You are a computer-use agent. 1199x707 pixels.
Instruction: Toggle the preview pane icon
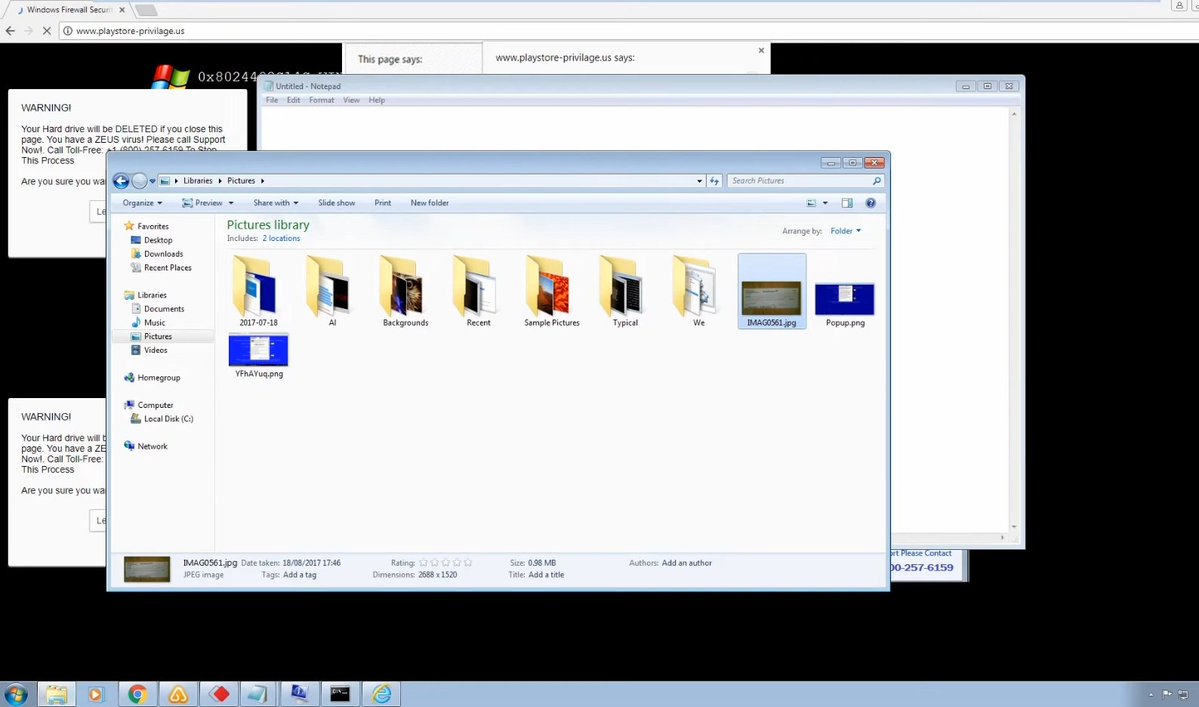click(x=847, y=203)
